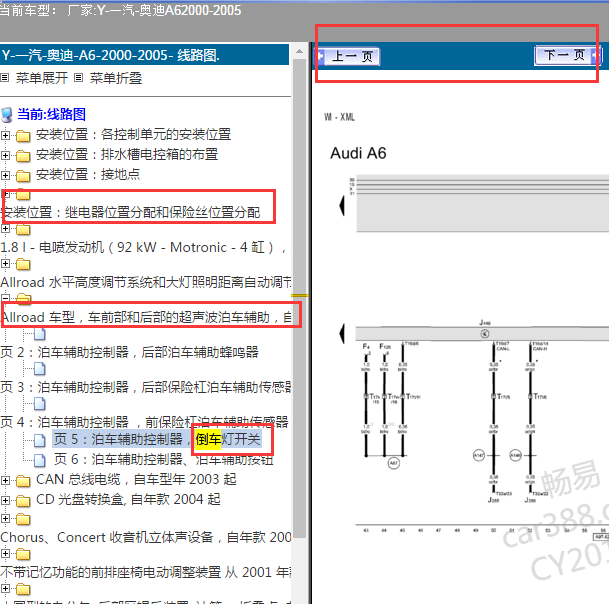Click scrollbar up arrow of tree panel

(x=299, y=51)
